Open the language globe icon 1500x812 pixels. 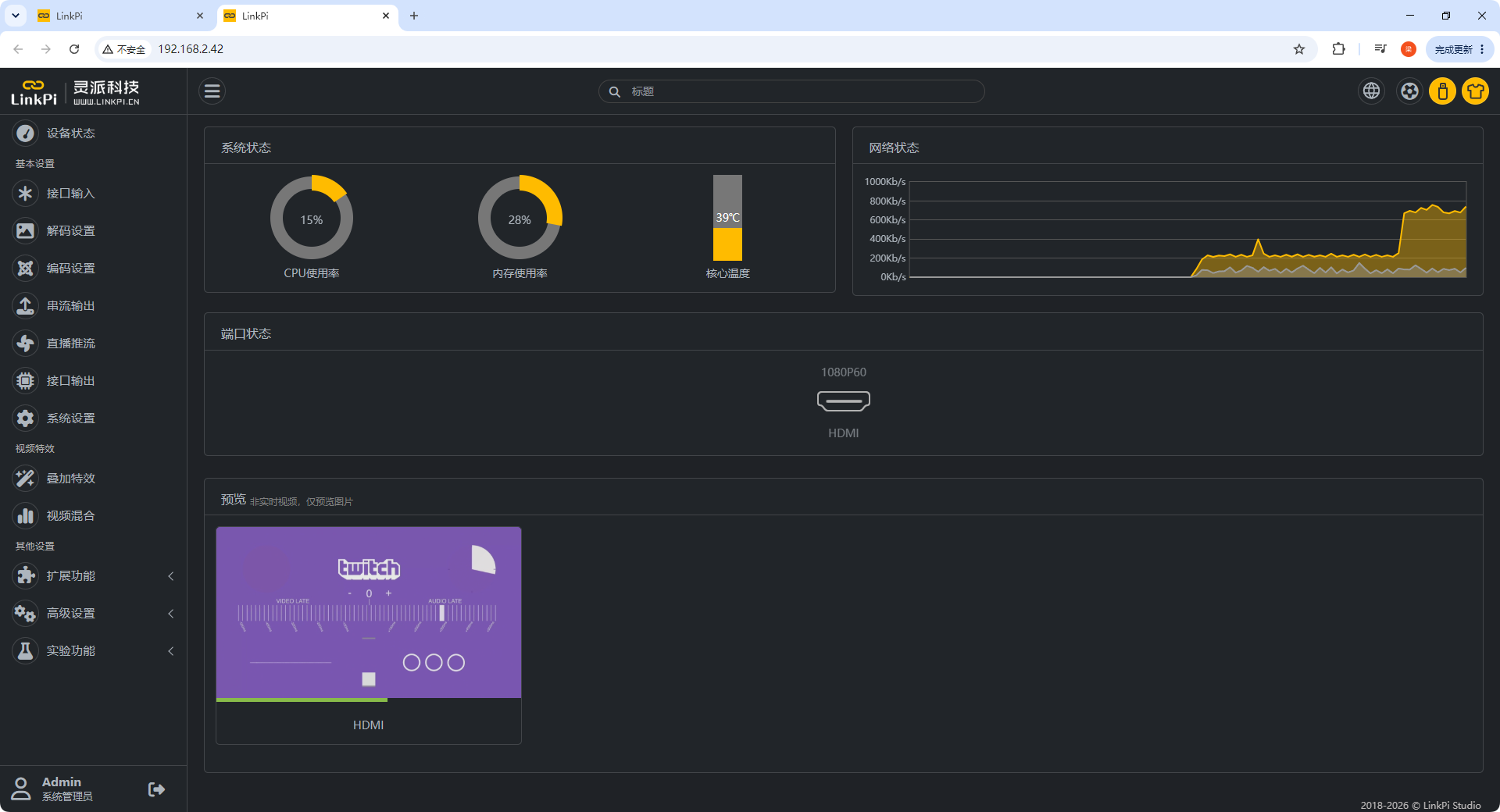pos(1371,91)
